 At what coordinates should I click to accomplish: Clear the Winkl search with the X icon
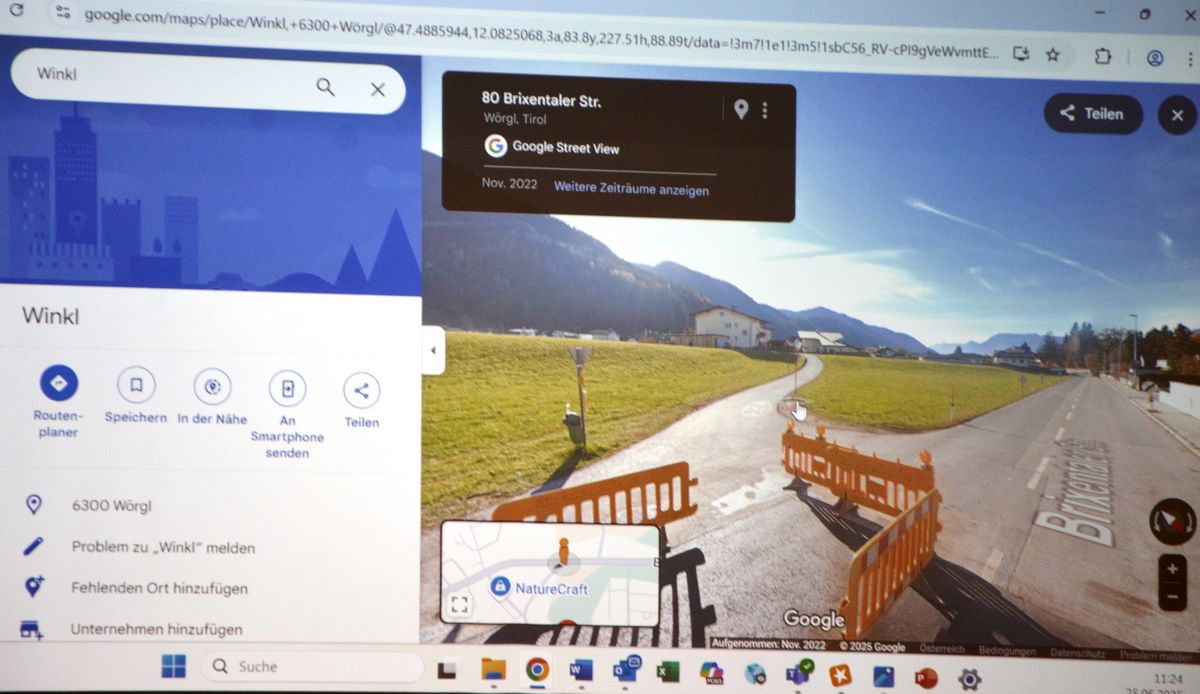378,89
